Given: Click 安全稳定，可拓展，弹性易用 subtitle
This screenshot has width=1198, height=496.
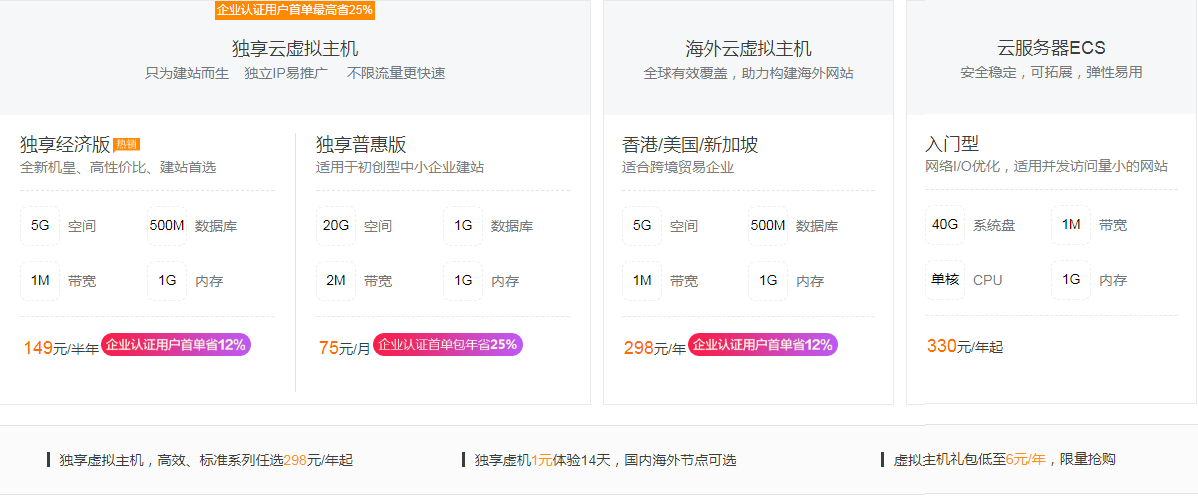Looking at the screenshot, I should pos(1051,73).
